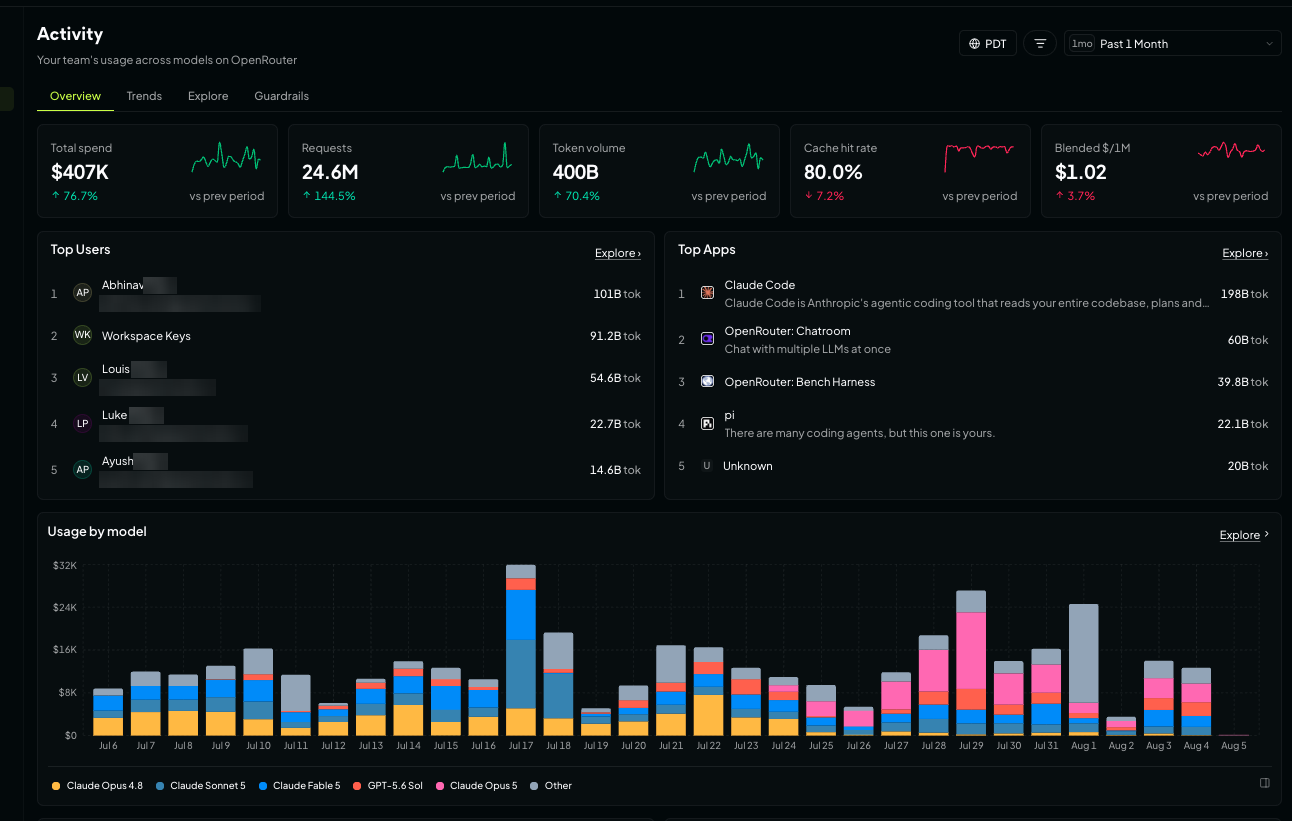Viewport: 1292px width, 821px height.
Task: Click the $407K total spend value
Action: click(x=80, y=172)
